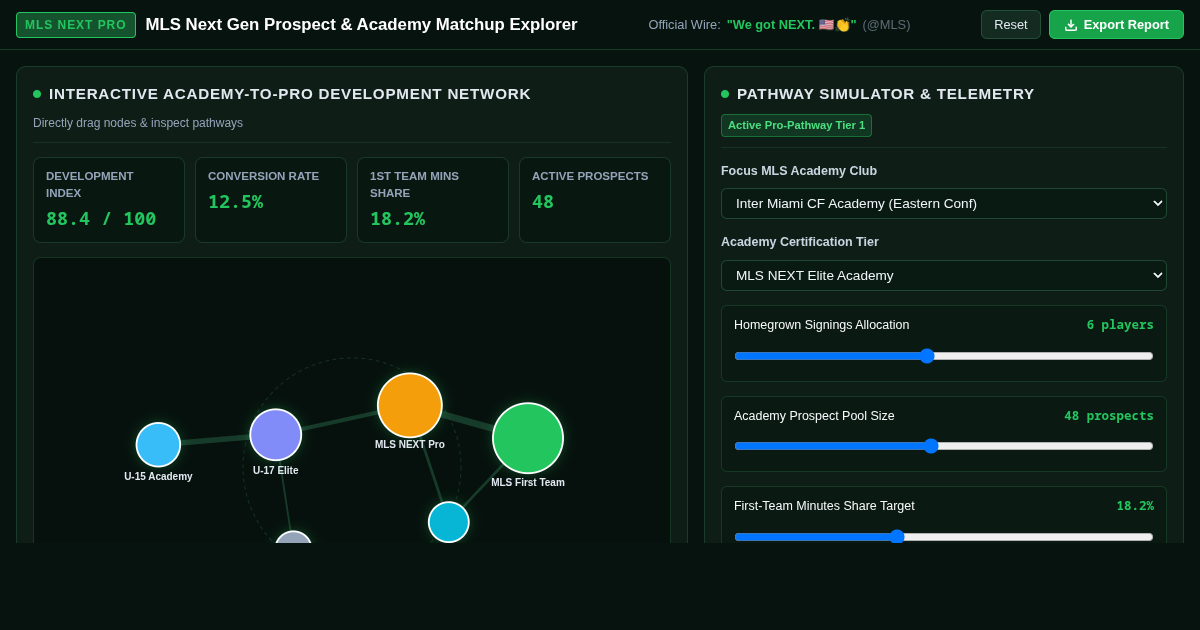
Task: Click the Reset button
Action: pyautogui.click(x=1010, y=24)
